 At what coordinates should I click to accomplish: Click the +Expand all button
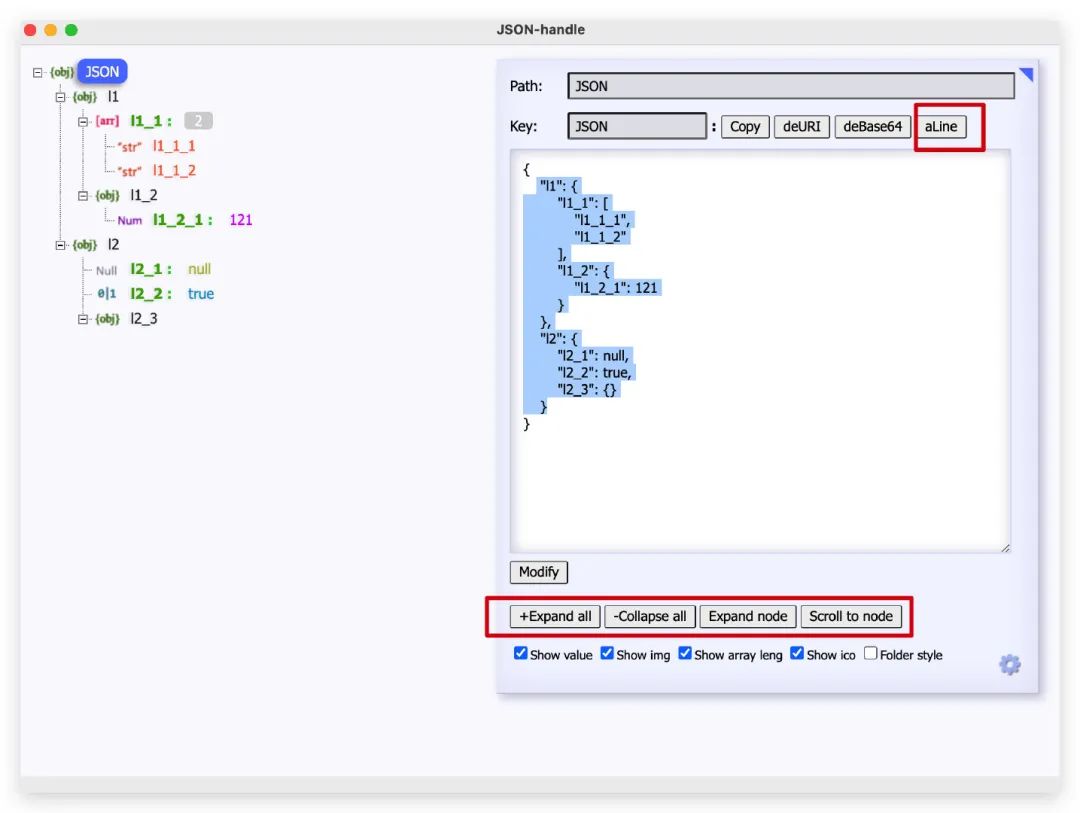(x=555, y=616)
